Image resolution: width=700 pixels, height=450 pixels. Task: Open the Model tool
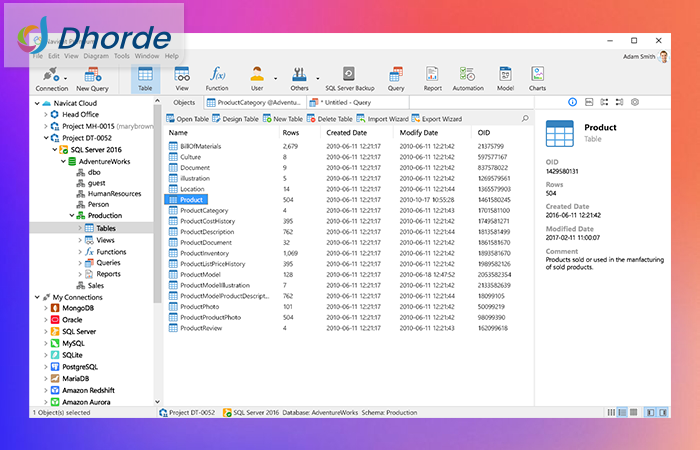click(x=505, y=76)
